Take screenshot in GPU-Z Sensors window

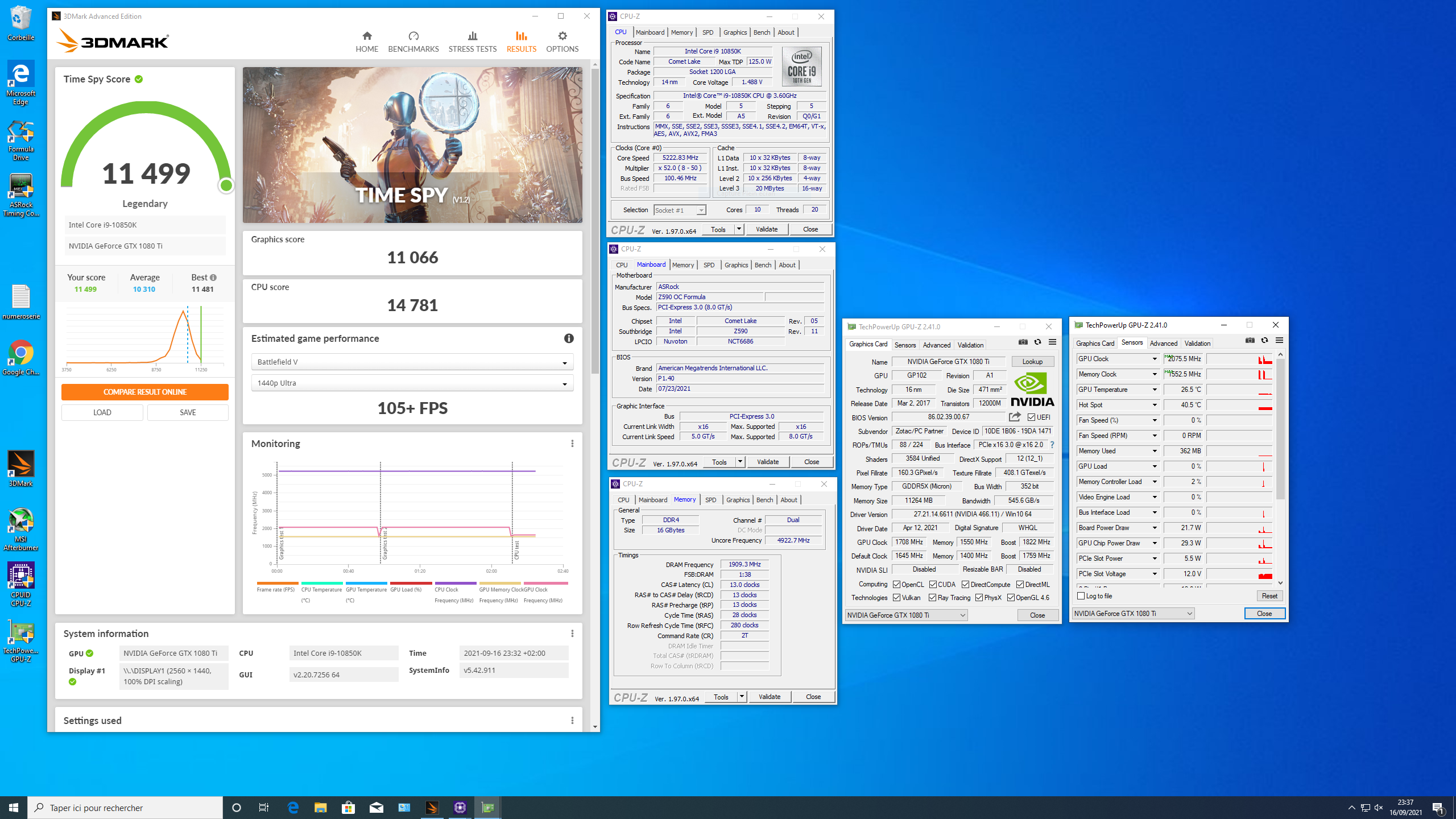click(1250, 340)
